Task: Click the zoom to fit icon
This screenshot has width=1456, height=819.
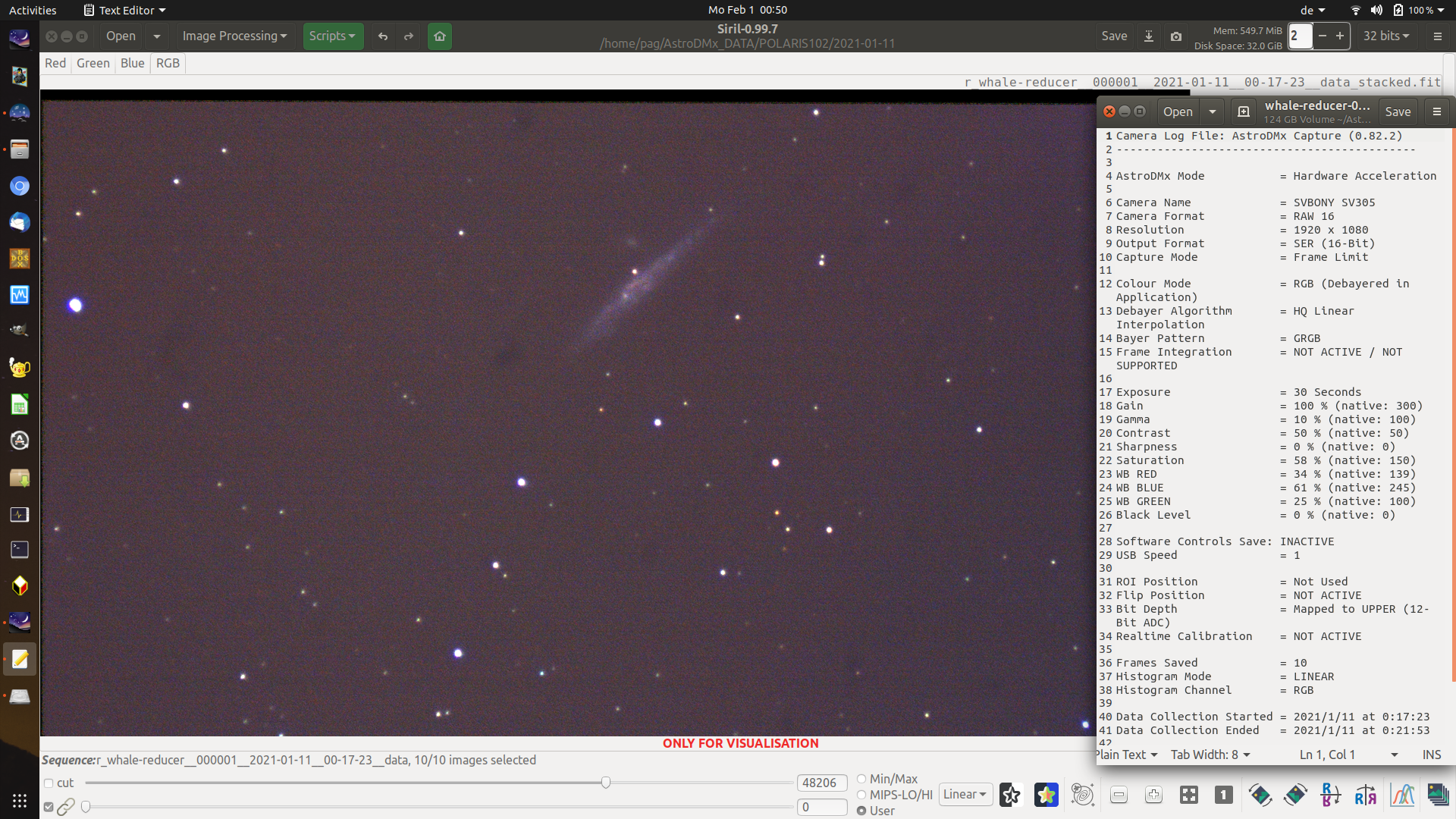Action: click(x=1189, y=795)
